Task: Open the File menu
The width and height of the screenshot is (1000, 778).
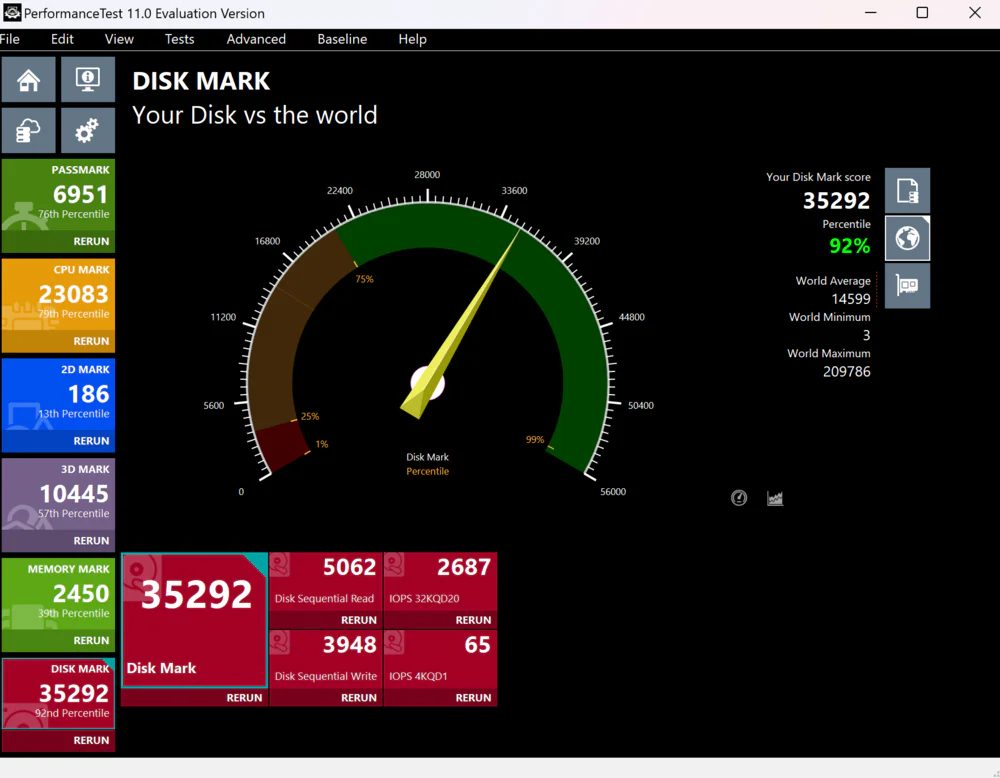Action: point(10,39)
